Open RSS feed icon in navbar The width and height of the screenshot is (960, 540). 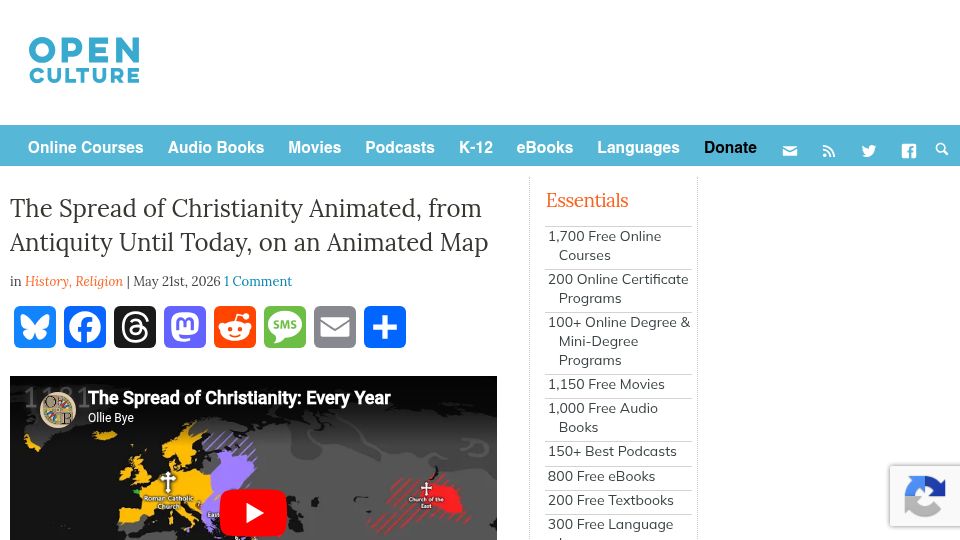click(829, 151)
